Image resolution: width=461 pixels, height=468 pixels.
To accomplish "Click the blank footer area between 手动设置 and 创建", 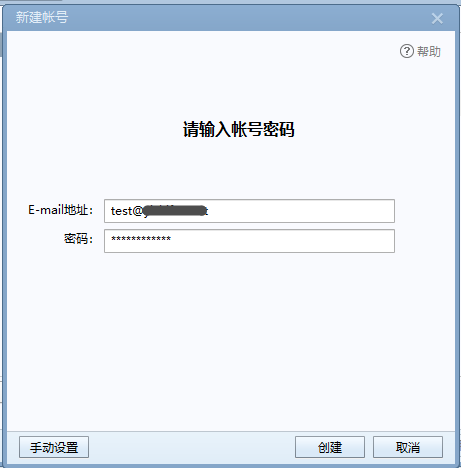I will pyautogui.click(x=192, y=447).
